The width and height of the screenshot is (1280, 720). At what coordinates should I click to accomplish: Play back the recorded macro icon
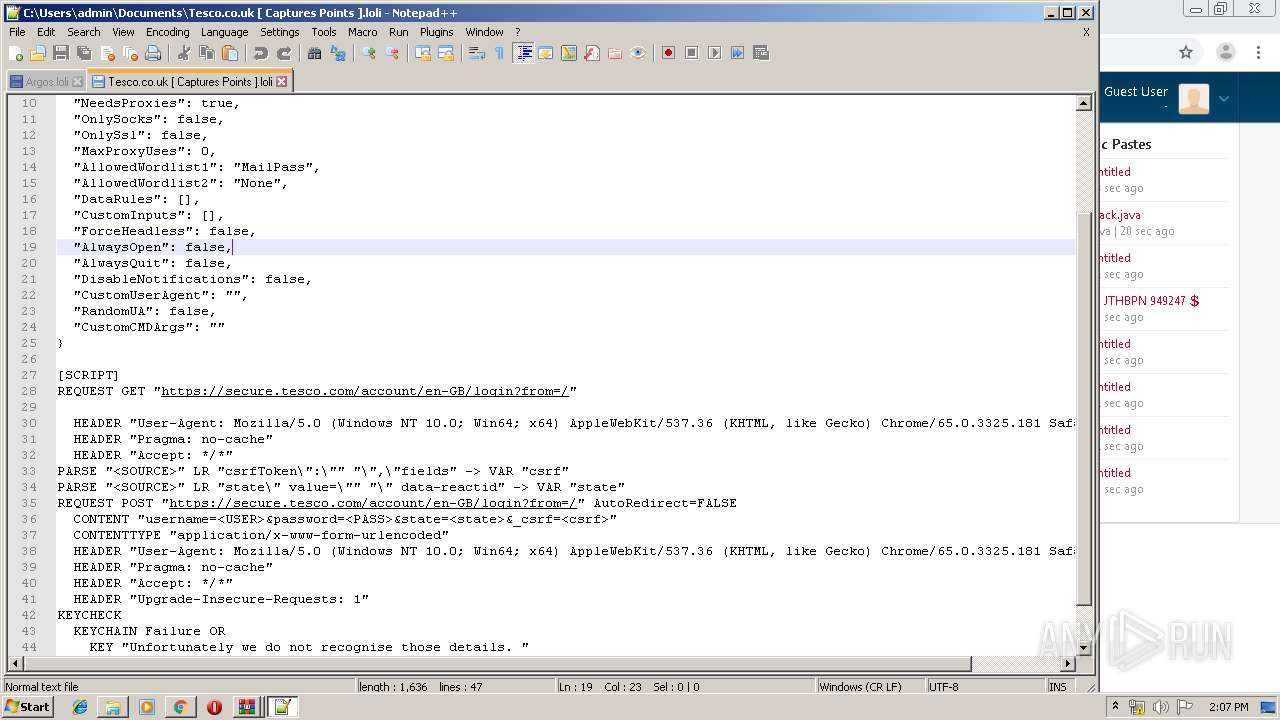[x=714, y=53]
